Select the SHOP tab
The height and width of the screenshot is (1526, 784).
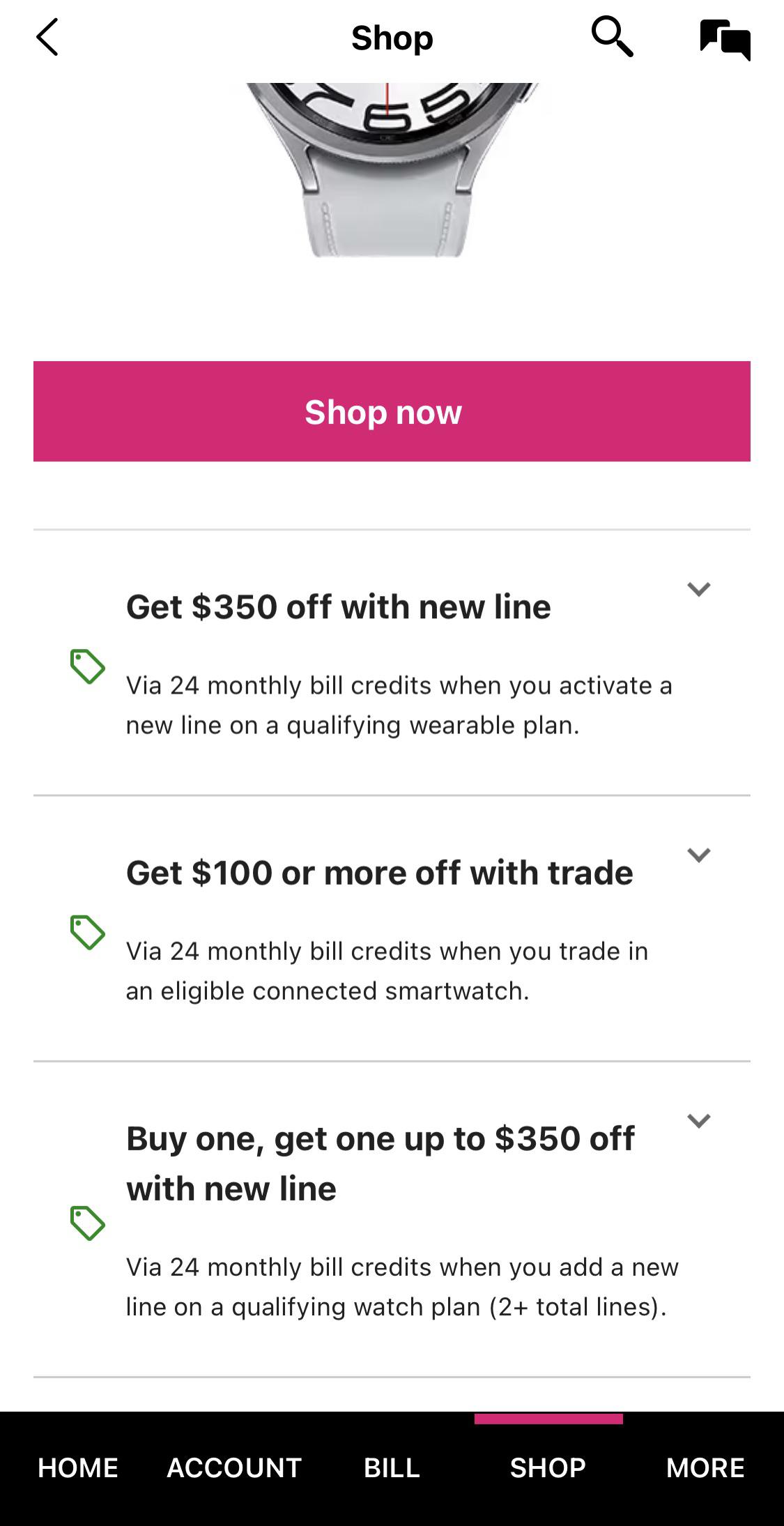point(549,1467)
